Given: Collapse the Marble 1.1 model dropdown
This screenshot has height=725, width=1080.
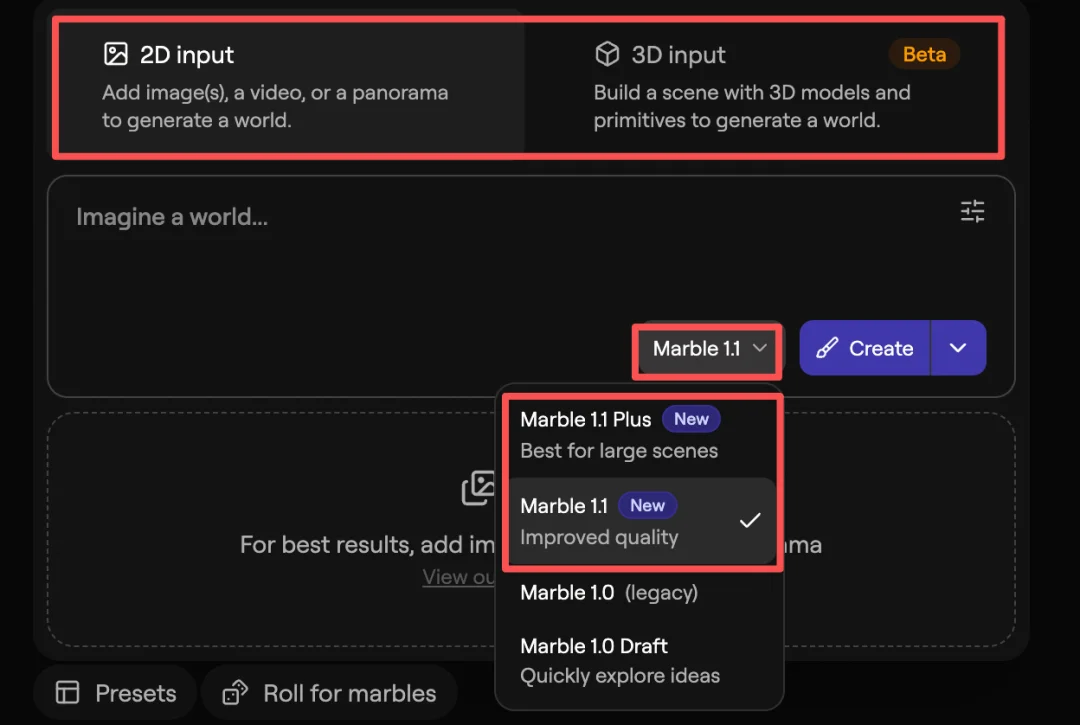Looking at the screenshot, I should point(709,349).
